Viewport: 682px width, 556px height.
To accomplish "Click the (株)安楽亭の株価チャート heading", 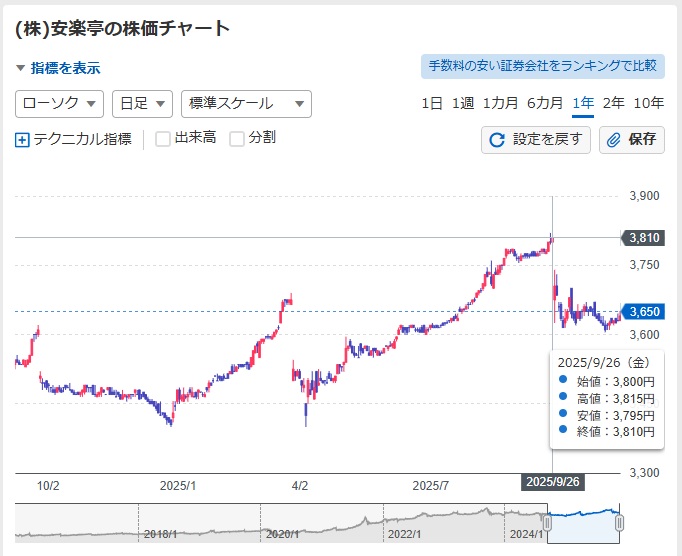I will tap(122, 29).
